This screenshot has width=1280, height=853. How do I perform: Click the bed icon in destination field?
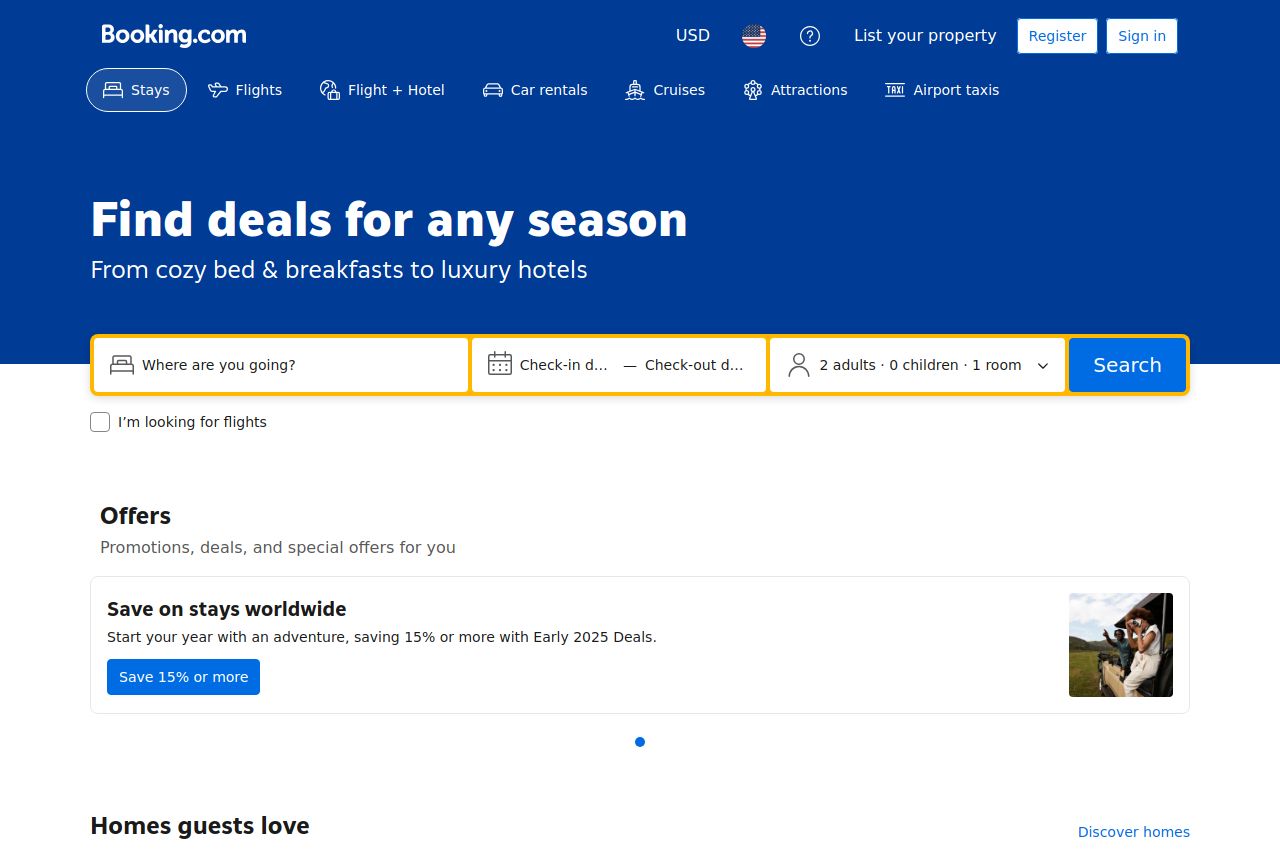pos(122,365)
